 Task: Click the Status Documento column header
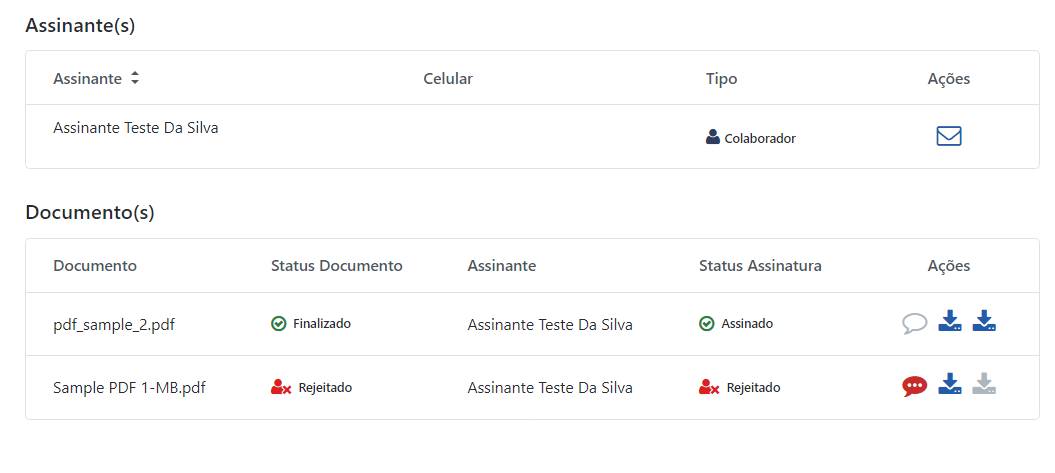tap(336, 266)
